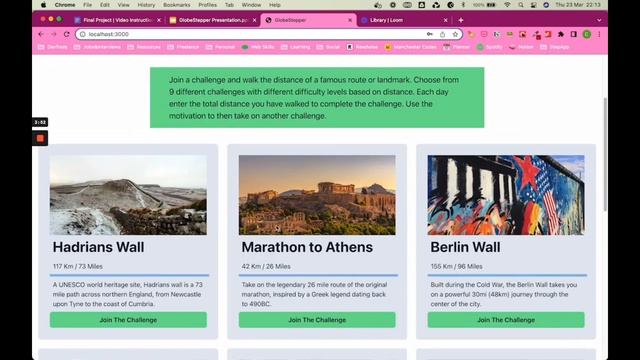640x360 pixels.
Task: Stop the Loom recording with red square
Action: pos(40,138)
